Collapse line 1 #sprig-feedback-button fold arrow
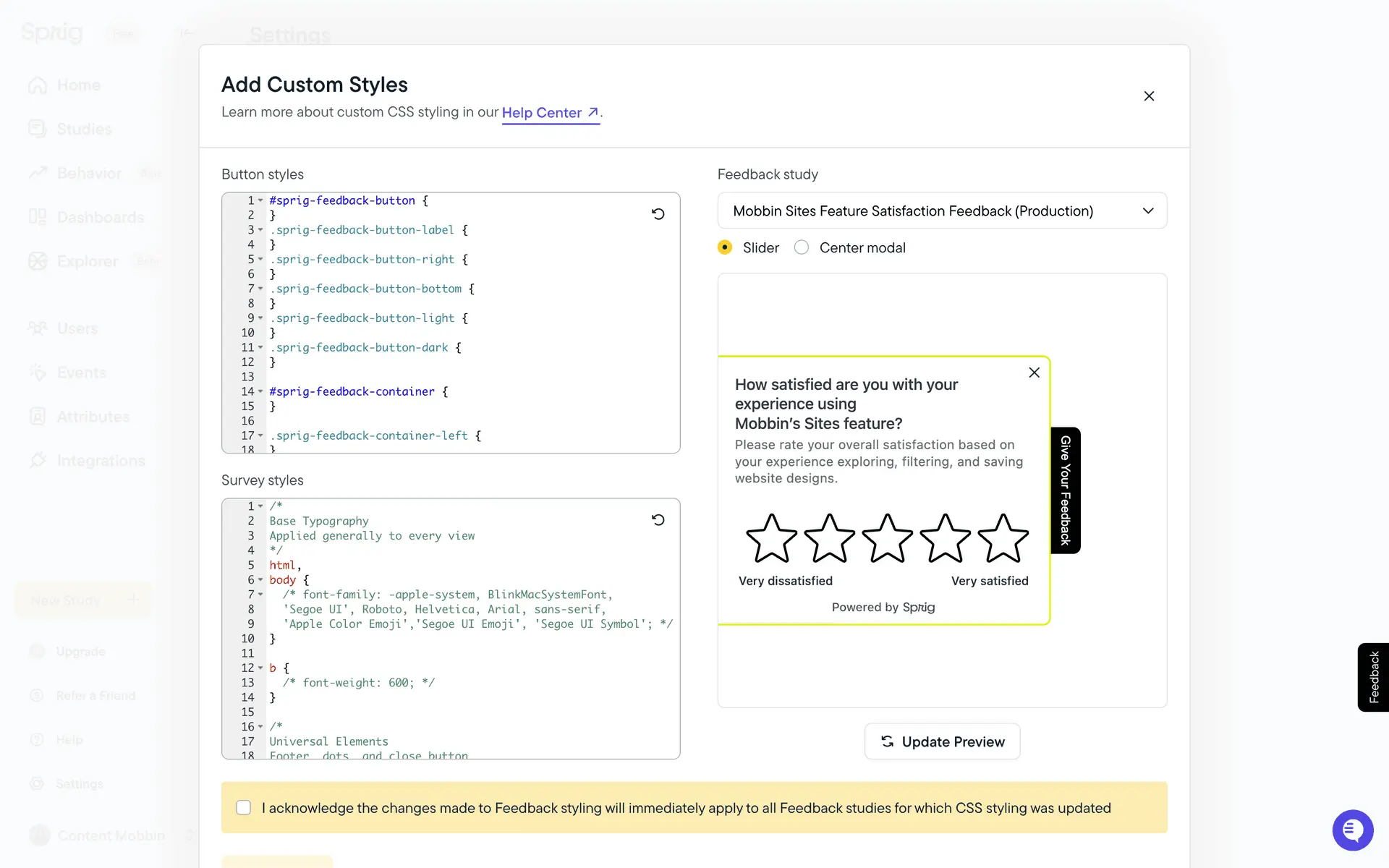 [260, 200]
